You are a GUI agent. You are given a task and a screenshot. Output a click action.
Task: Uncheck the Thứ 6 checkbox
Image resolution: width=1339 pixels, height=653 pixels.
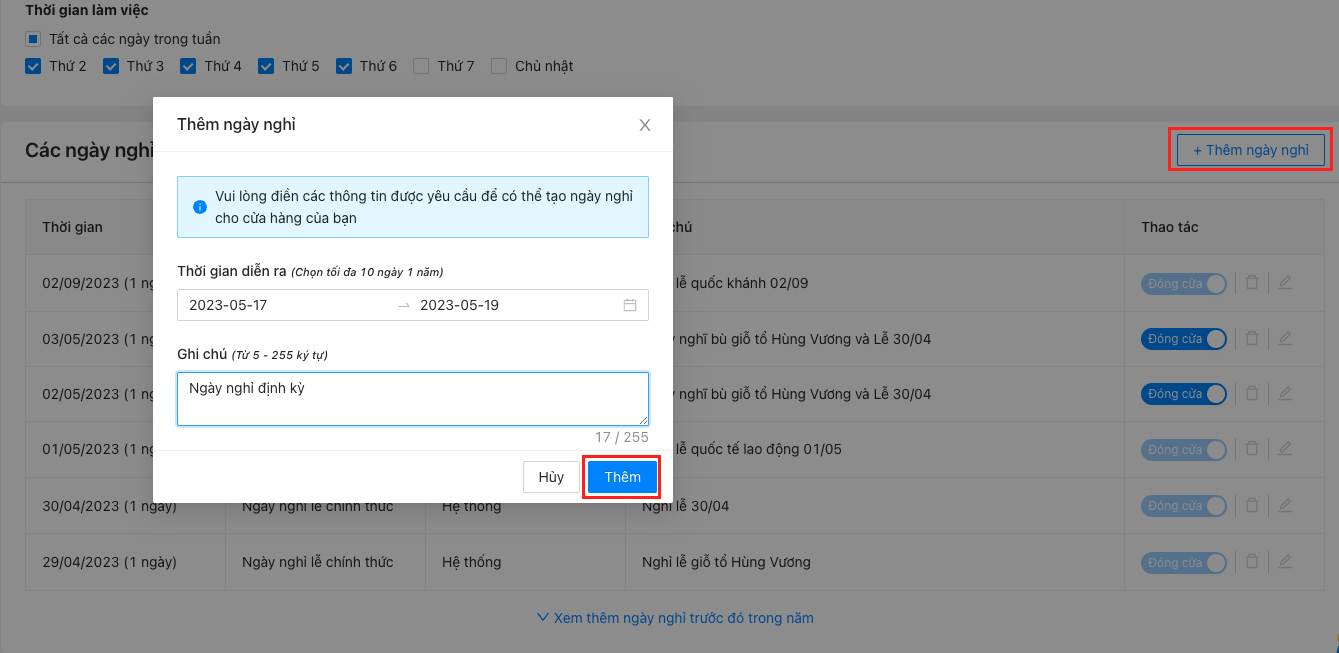[x=344, y=66]
